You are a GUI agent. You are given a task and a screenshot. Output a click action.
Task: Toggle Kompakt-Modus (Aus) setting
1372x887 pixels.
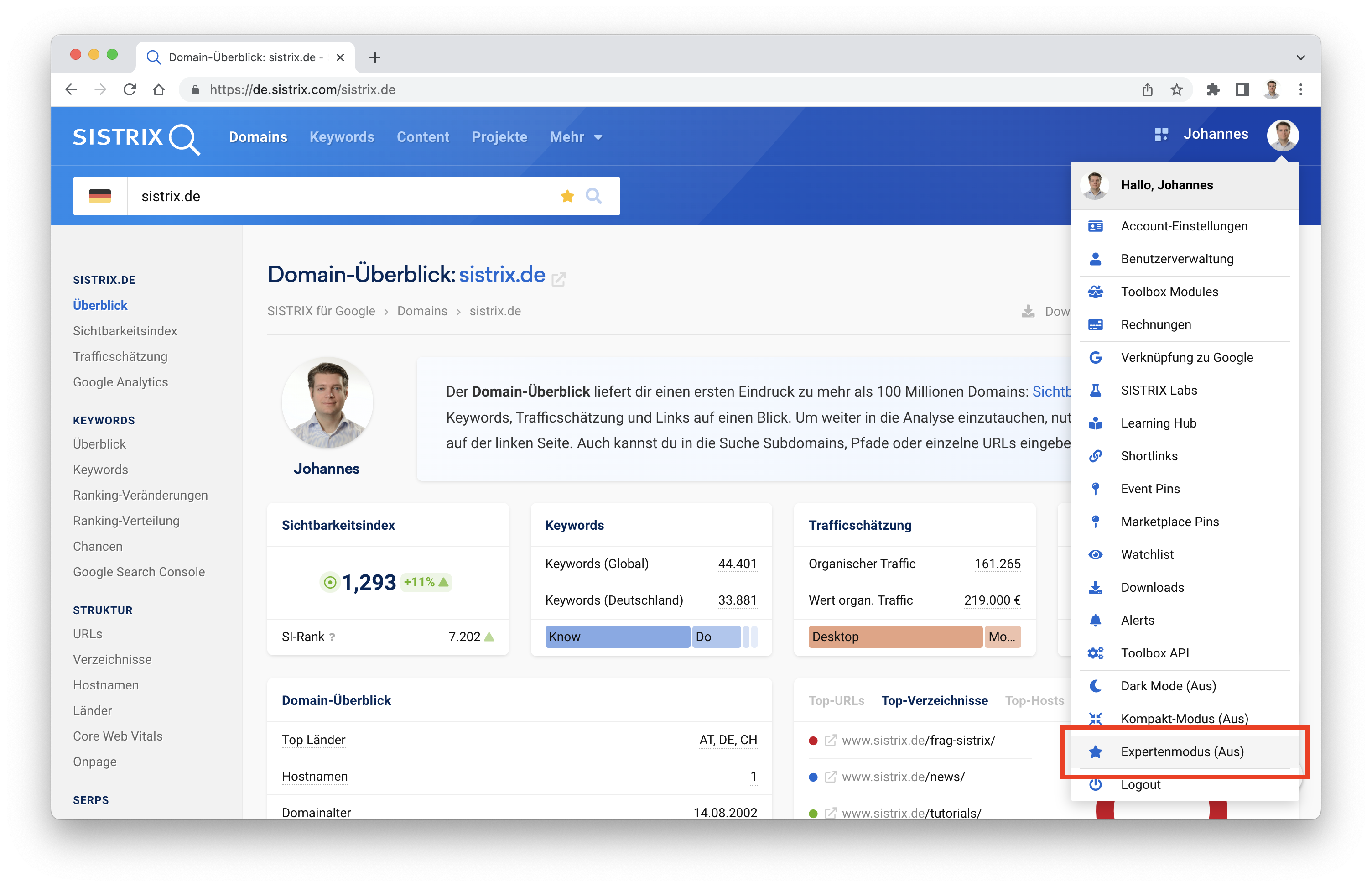pos(1184,718)
